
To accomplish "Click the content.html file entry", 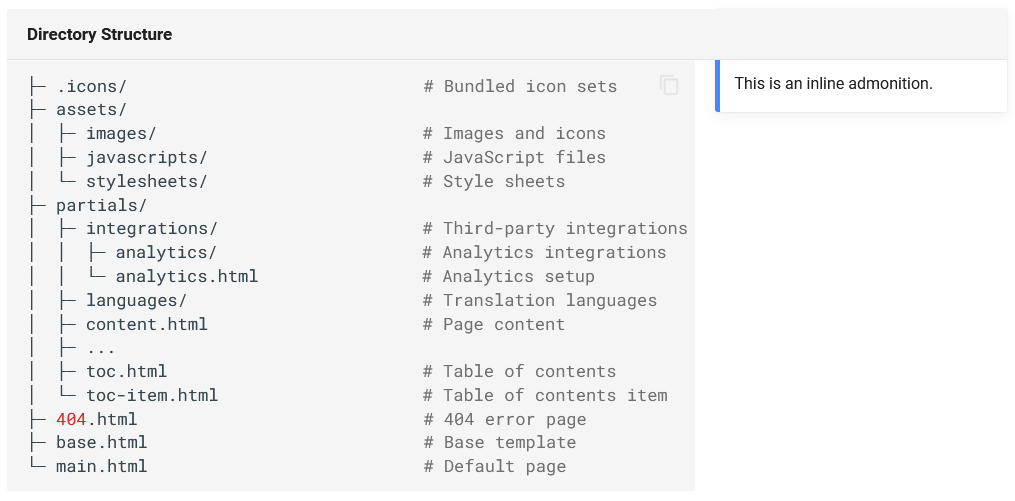I will (x=146, y=324).
